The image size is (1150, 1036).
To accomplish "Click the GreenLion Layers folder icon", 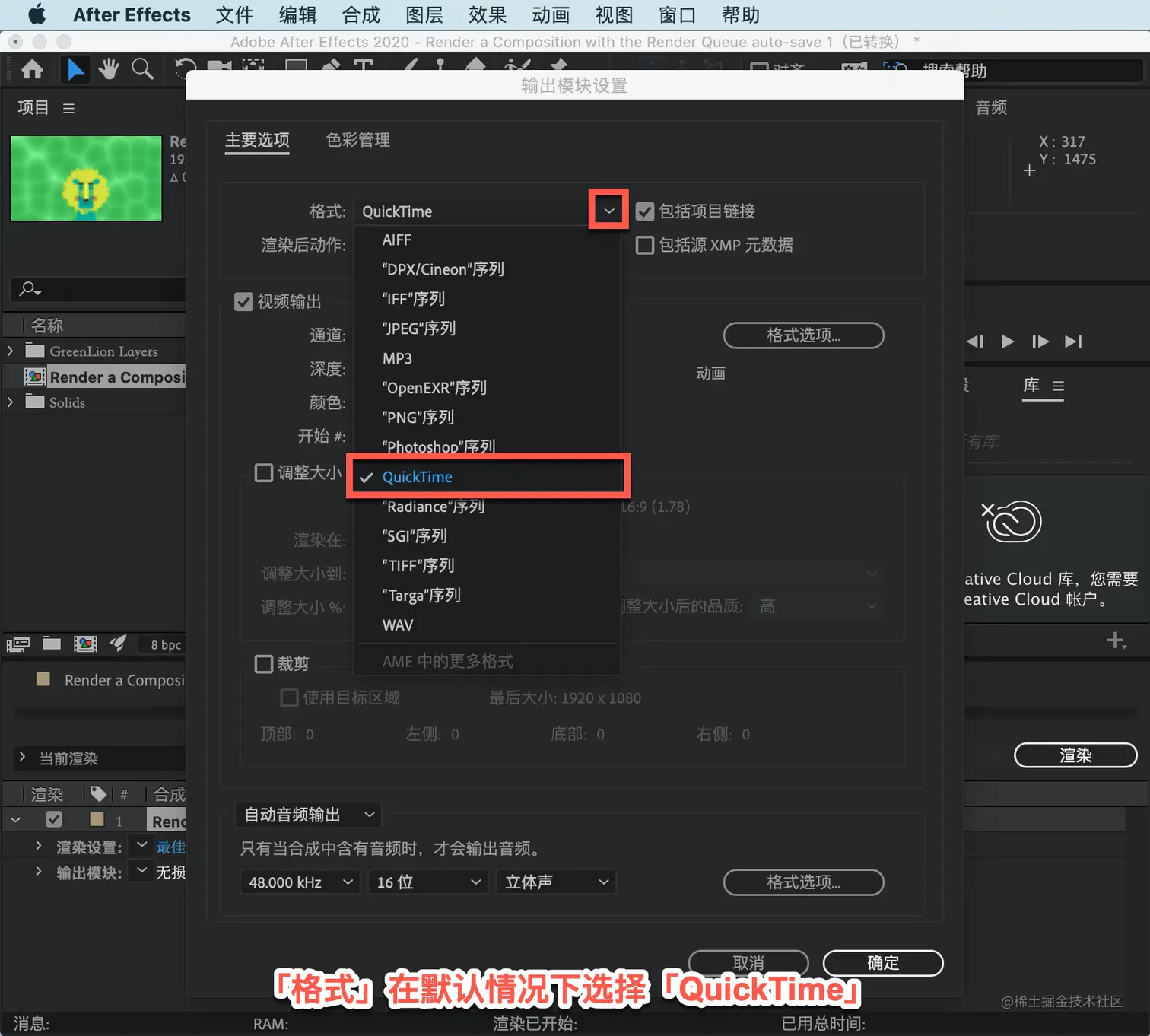I will tap(35, 351).
